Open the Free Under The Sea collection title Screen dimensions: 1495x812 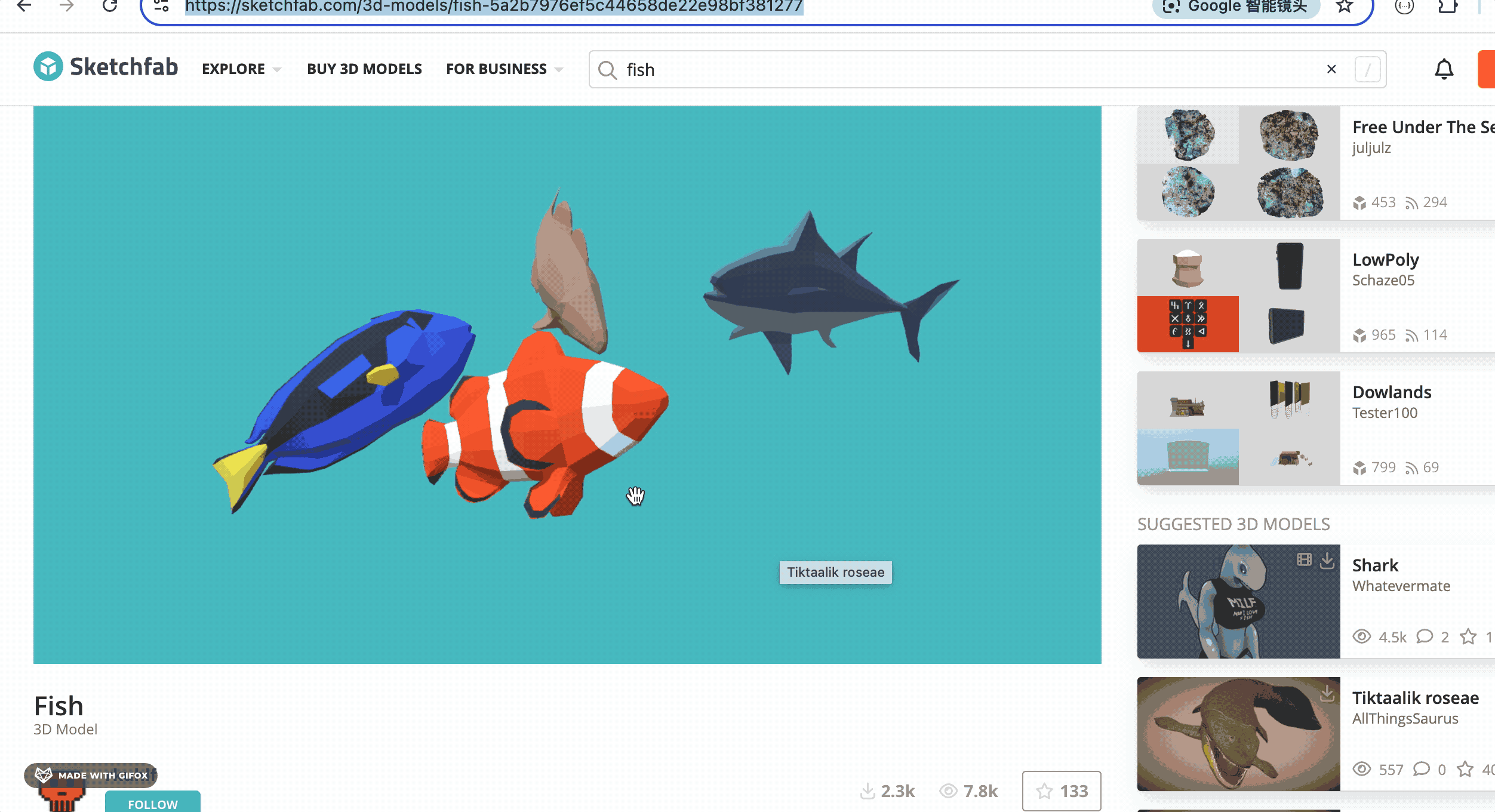(1423, 127)
